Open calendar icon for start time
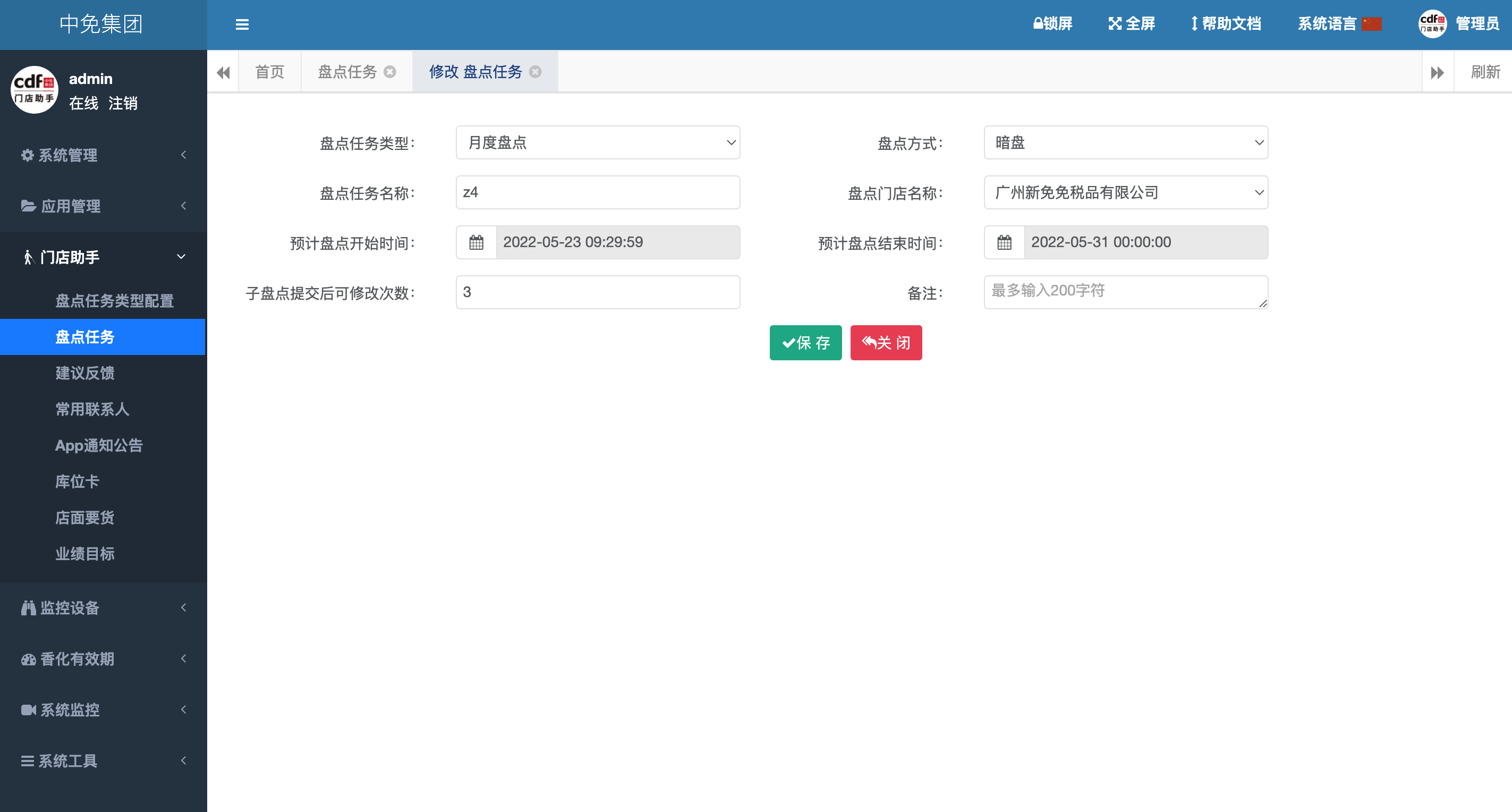 pos(476,242)
